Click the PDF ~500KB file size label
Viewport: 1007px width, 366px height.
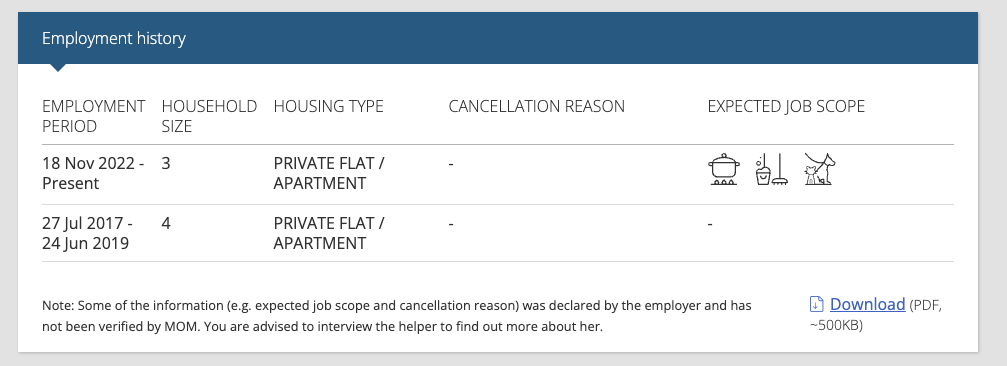click(x=876, y=315)
